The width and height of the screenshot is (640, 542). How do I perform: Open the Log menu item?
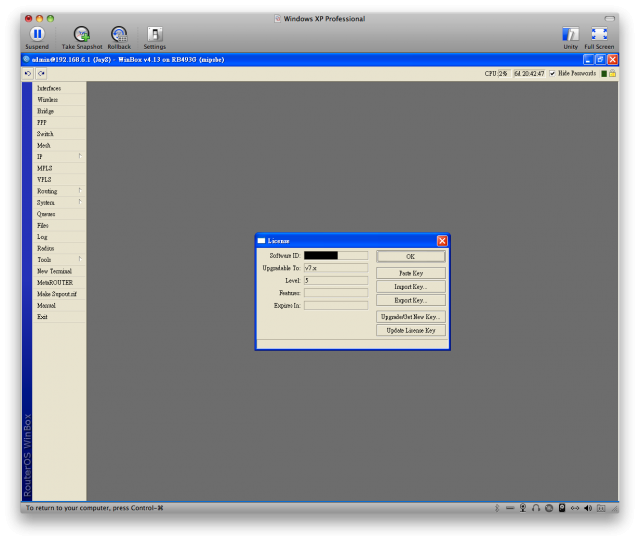[x=59, y=237]
